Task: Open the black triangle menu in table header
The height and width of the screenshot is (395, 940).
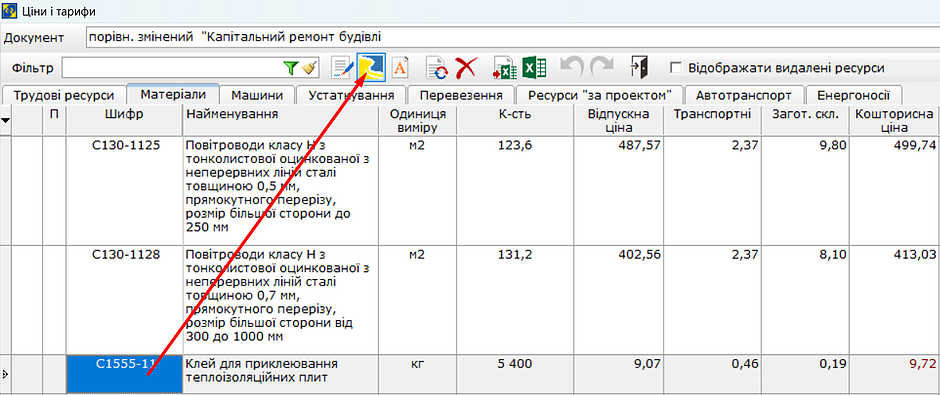Action: 6,120
